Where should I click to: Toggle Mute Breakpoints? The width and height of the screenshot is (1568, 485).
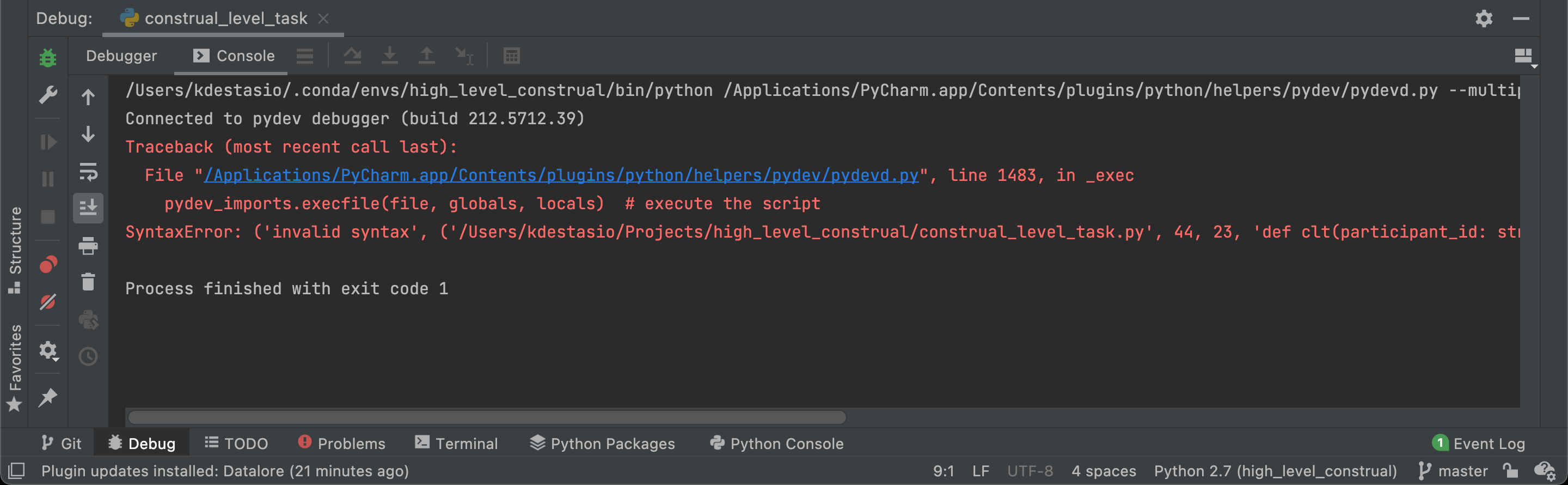(47, 302)
